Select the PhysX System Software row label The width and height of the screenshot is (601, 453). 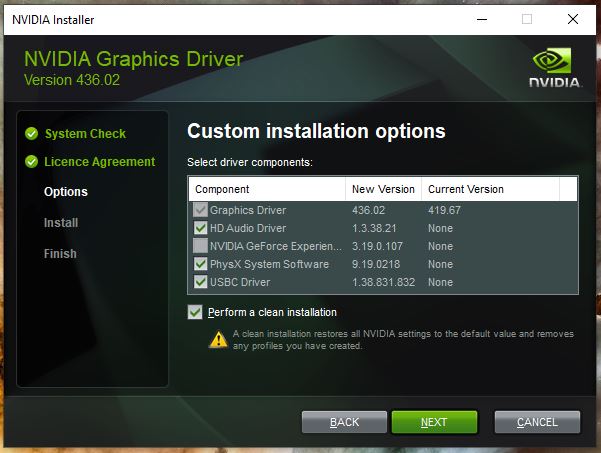(x=269, y=264)
